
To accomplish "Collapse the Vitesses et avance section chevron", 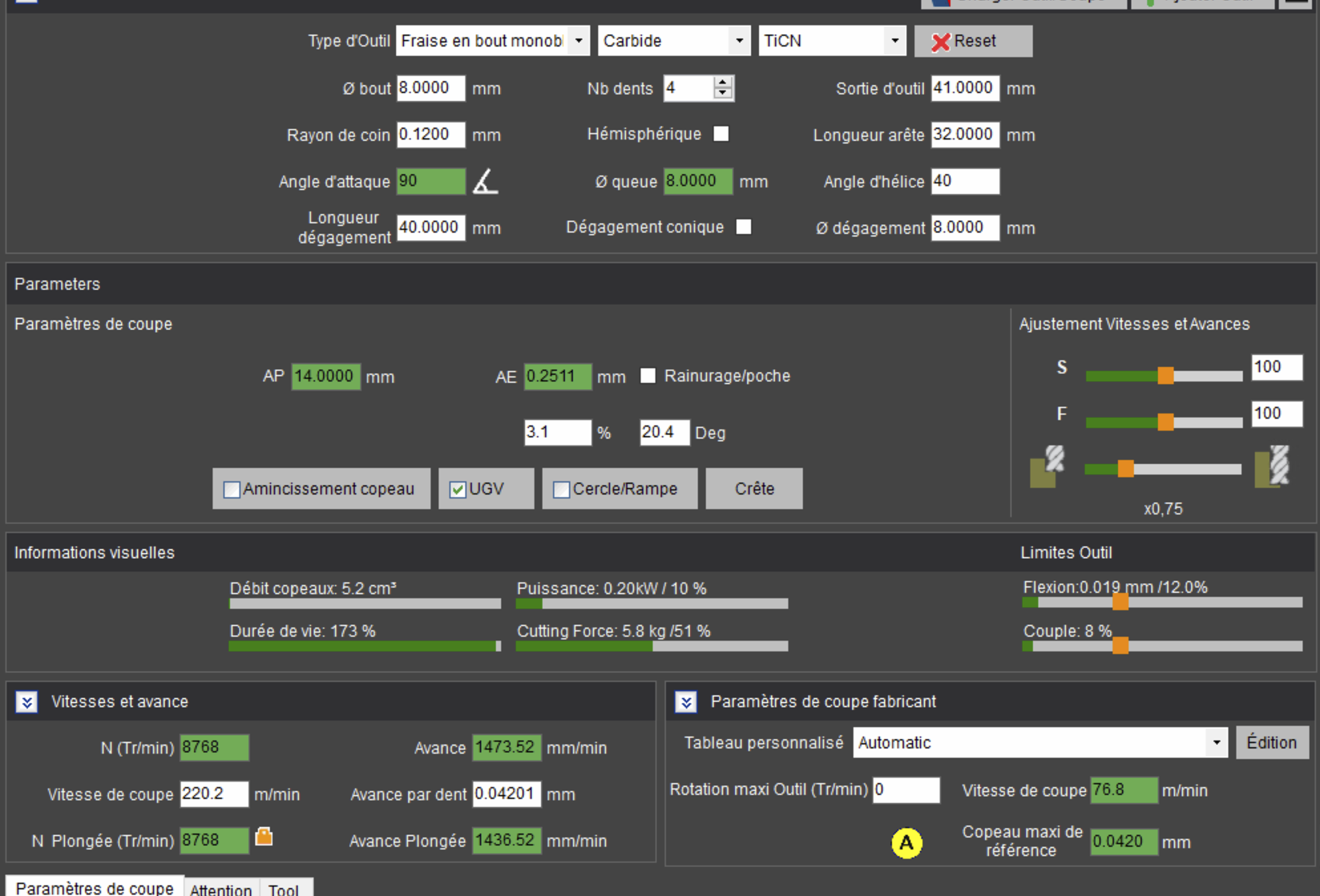I will 27,702.
